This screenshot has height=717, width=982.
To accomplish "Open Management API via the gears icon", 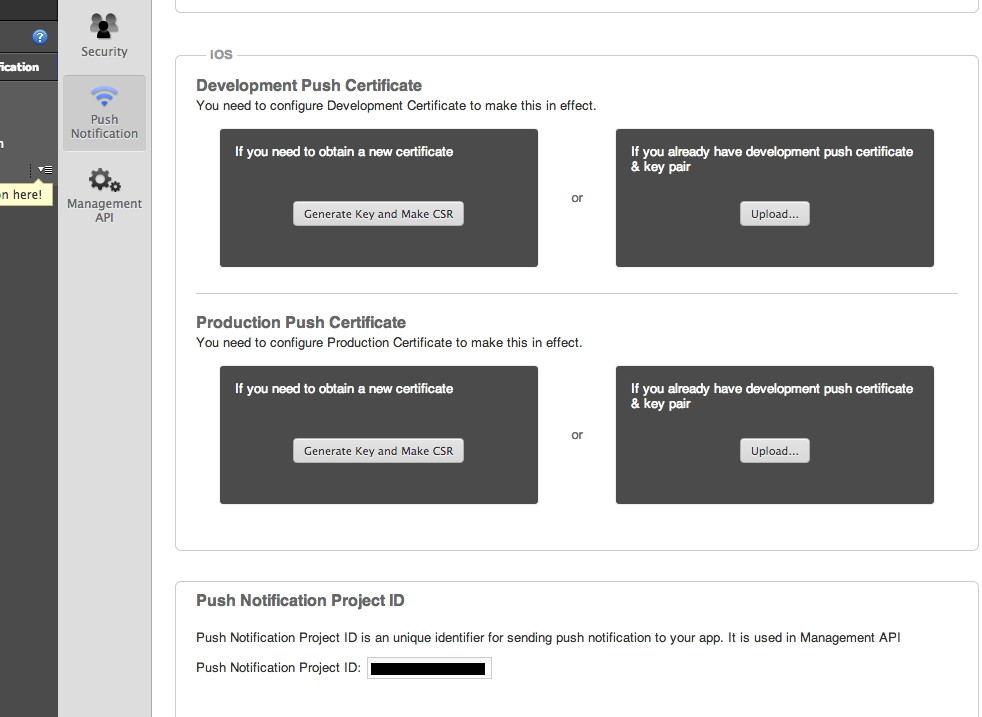I will tap(104, 180).
